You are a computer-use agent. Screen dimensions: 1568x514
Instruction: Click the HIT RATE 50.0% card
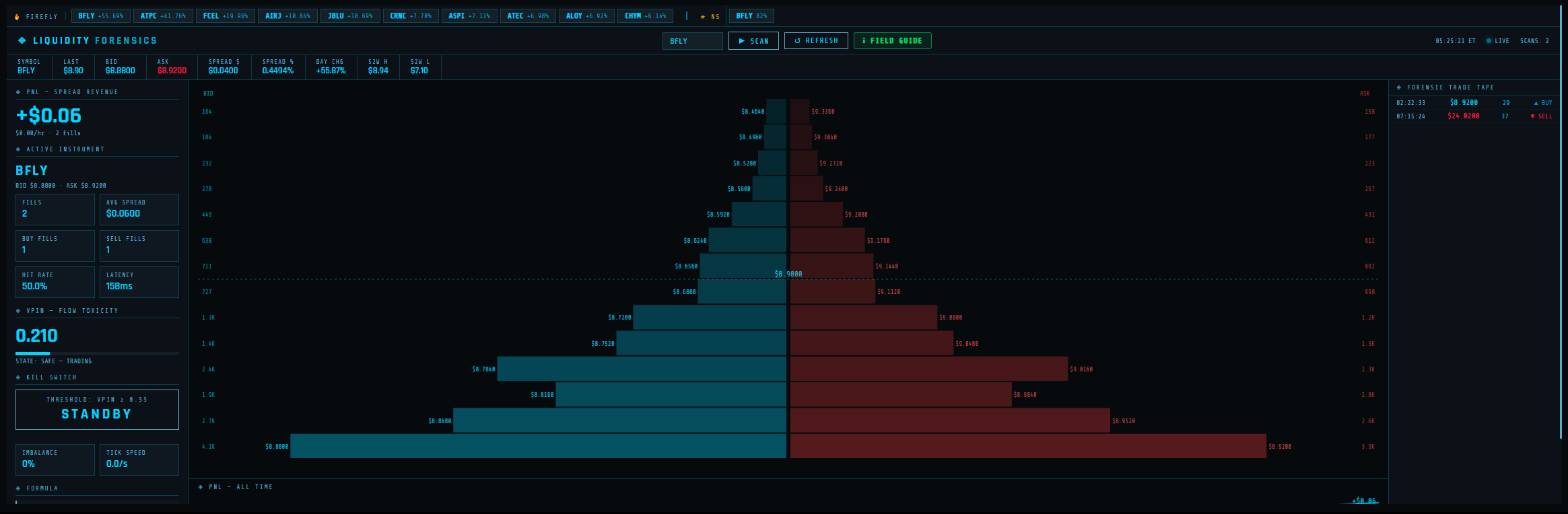pos(55,282)
